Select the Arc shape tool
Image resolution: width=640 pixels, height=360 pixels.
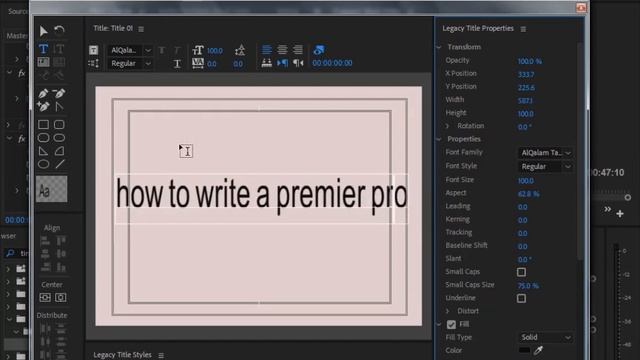59,151
